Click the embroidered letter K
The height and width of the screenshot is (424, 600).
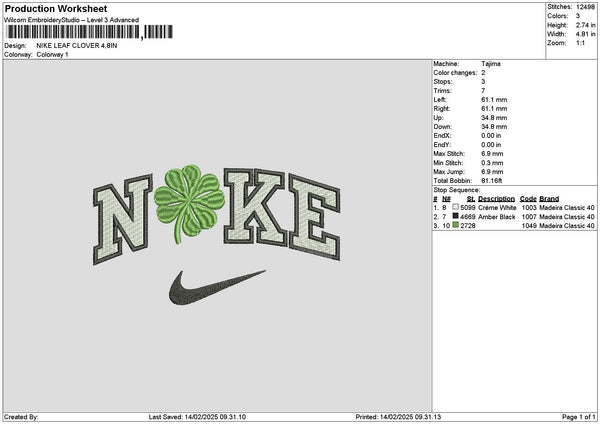click(255, 207)
